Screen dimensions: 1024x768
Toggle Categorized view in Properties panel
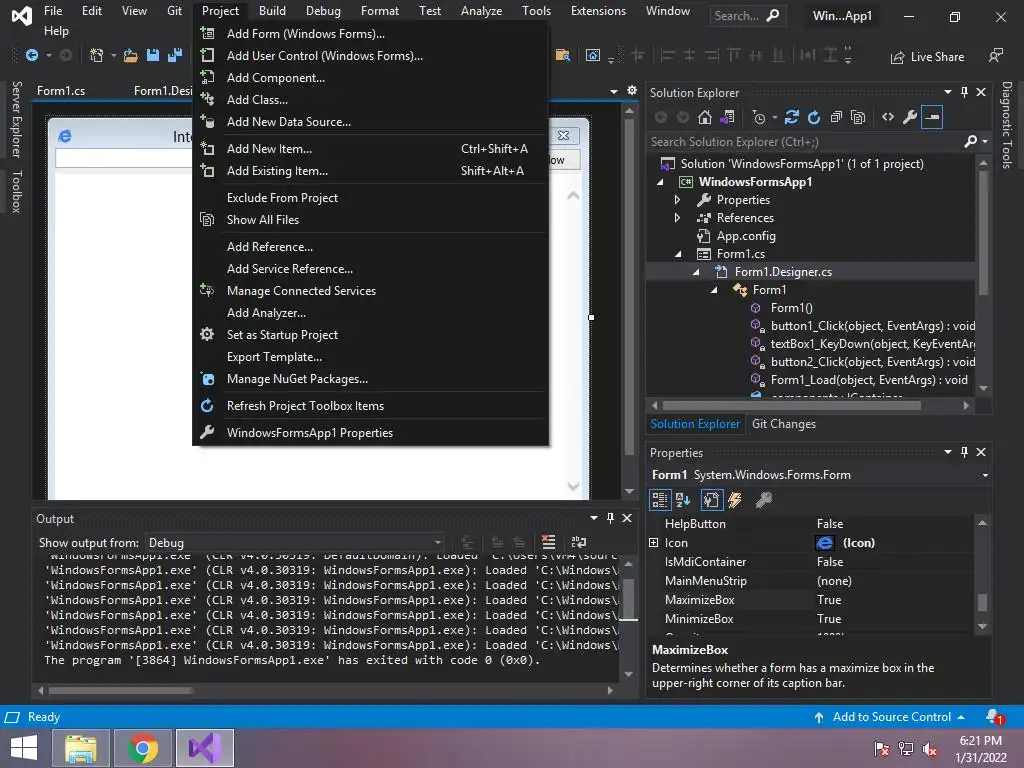660,500
